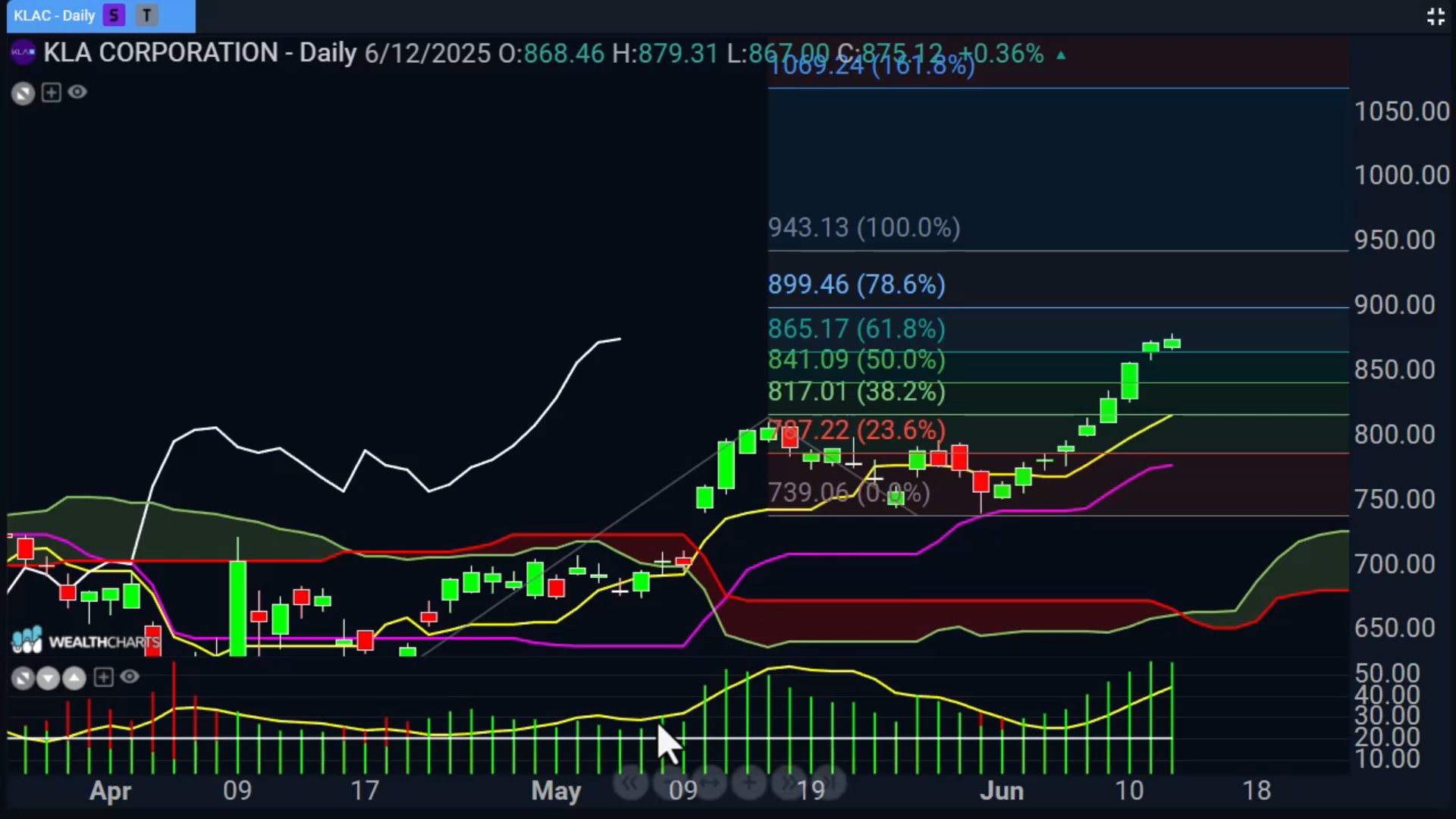Click the 841.09 (50.0%) Fibonacci label

coord(856,359)
